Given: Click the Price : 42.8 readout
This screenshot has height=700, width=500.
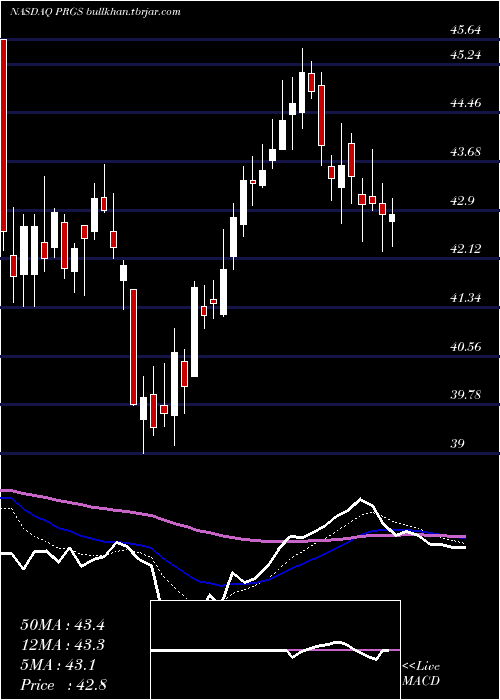Looking at the screenshot, I should pyautogui.click(x=62, y=685).
